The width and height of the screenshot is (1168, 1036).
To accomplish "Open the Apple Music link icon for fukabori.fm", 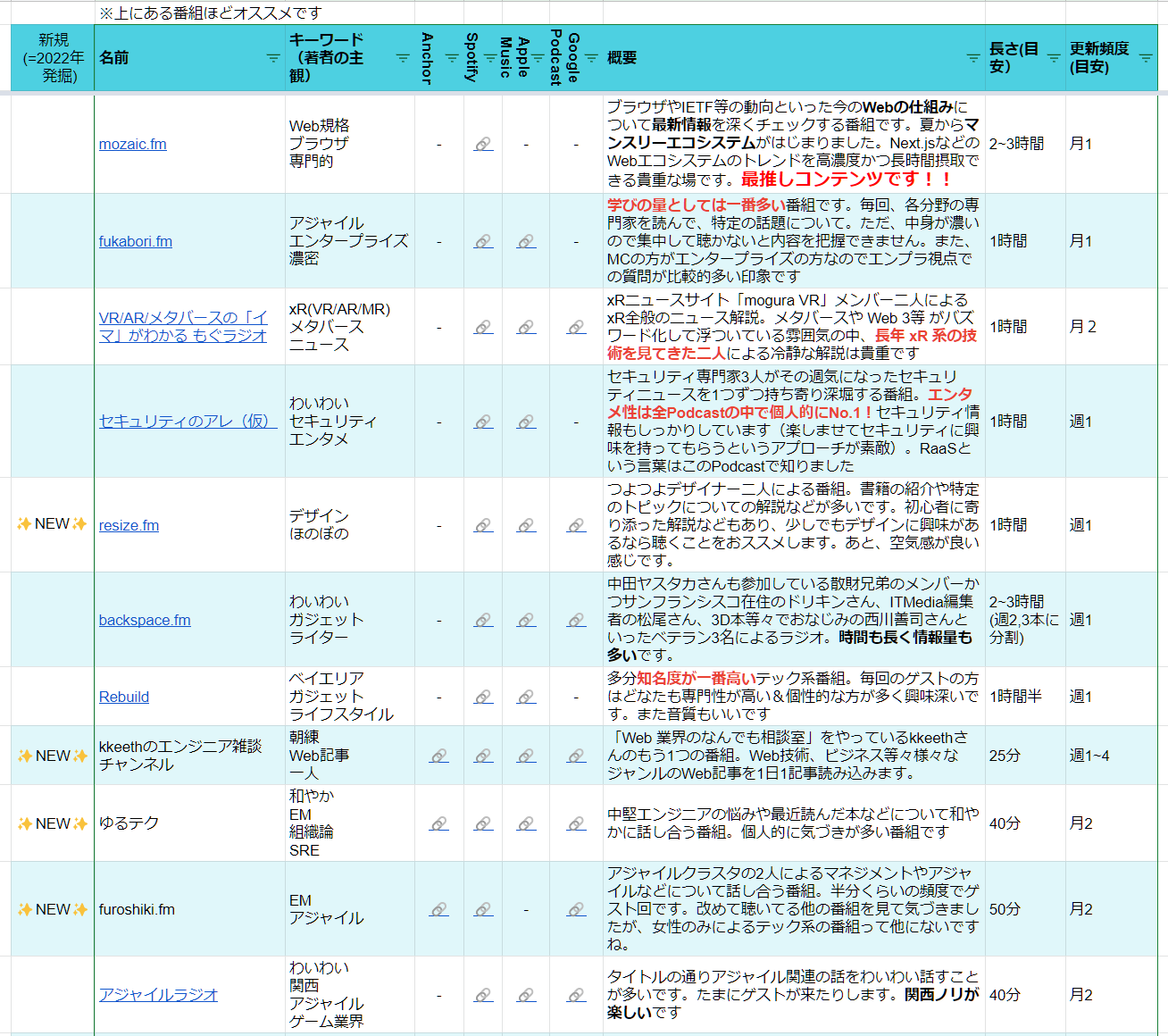I will click(x=526, y=241).
